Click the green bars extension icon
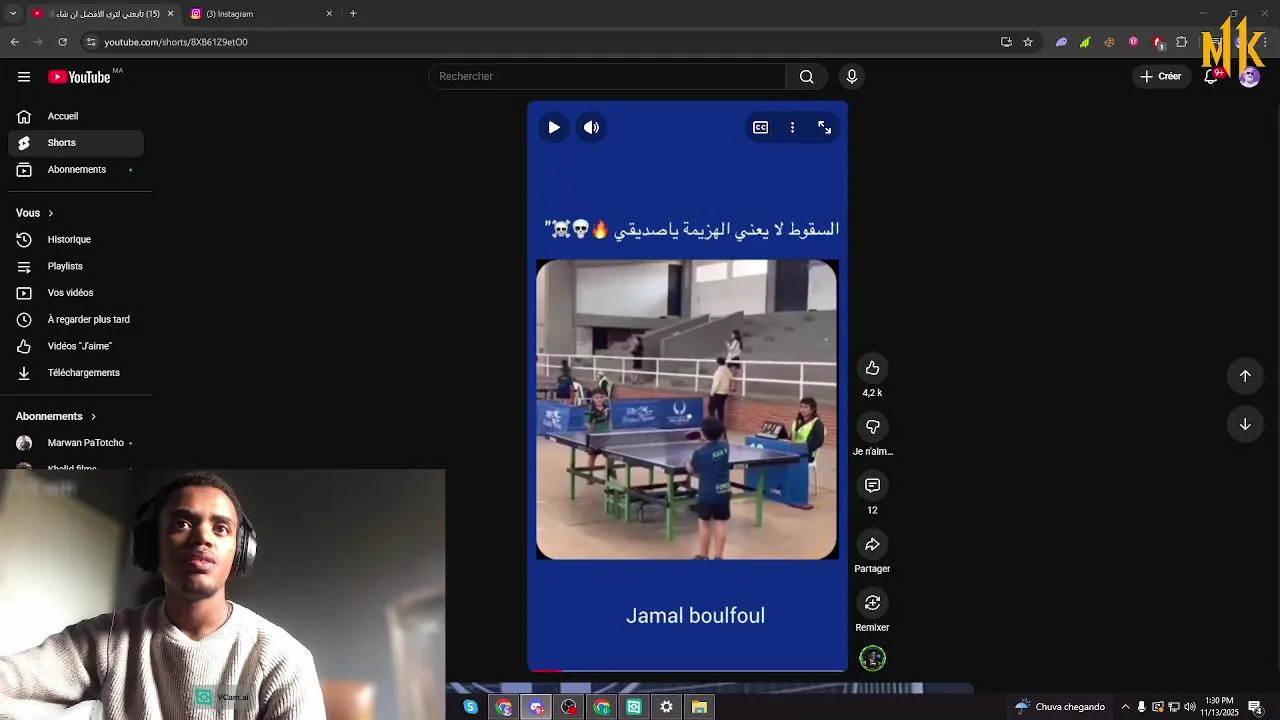The height and width of the screenshot is (720, 1280). click(x=1085, y=42)
